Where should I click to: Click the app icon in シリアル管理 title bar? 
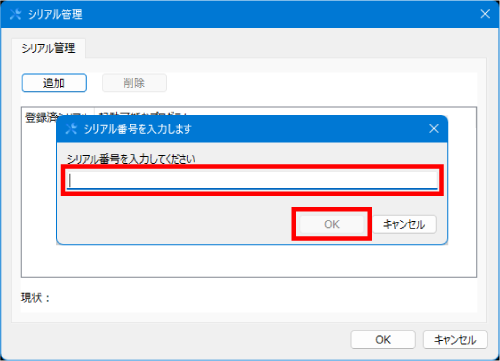15,14
